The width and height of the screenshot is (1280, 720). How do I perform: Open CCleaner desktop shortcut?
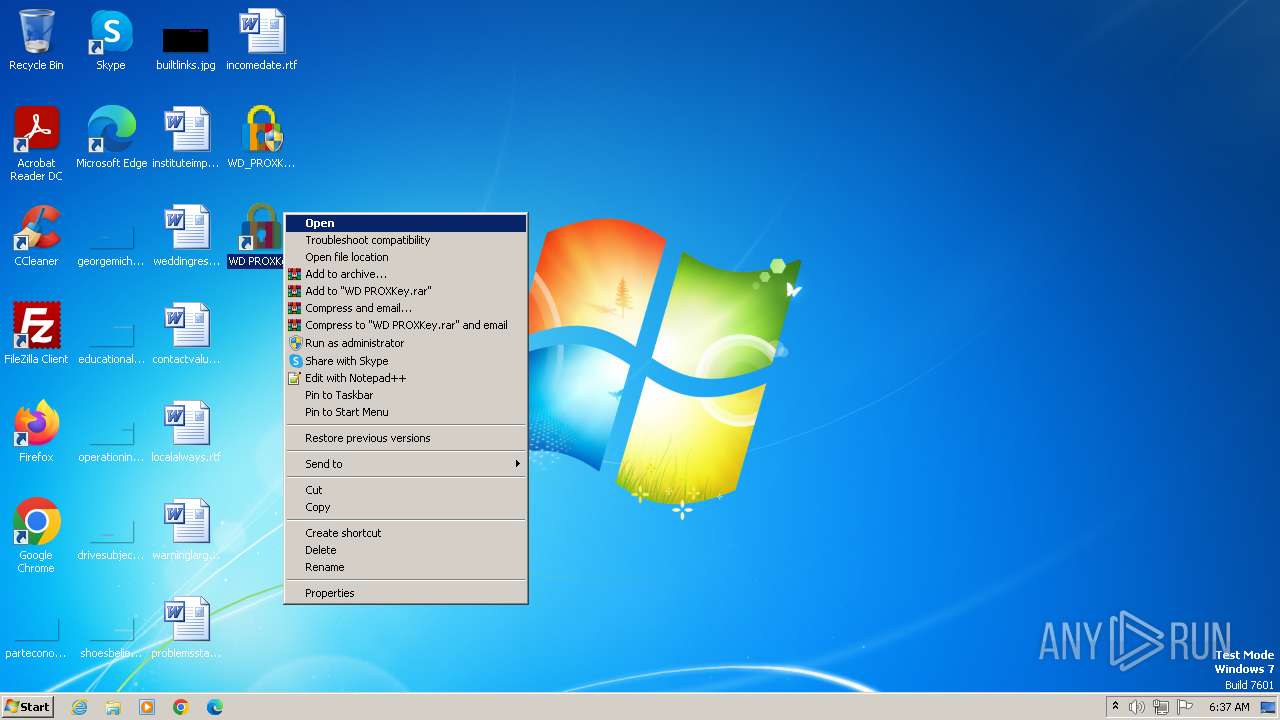(x=36, y=236)
